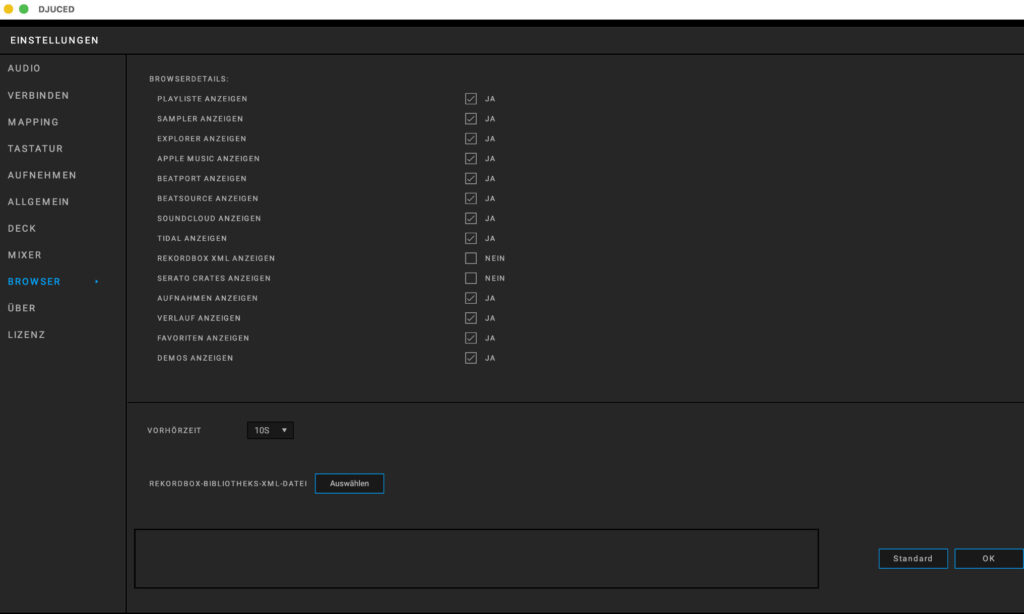Click the NEIN text beside Rekordbox XML
Screen dimensions: 1024x614
coord(495,258)
